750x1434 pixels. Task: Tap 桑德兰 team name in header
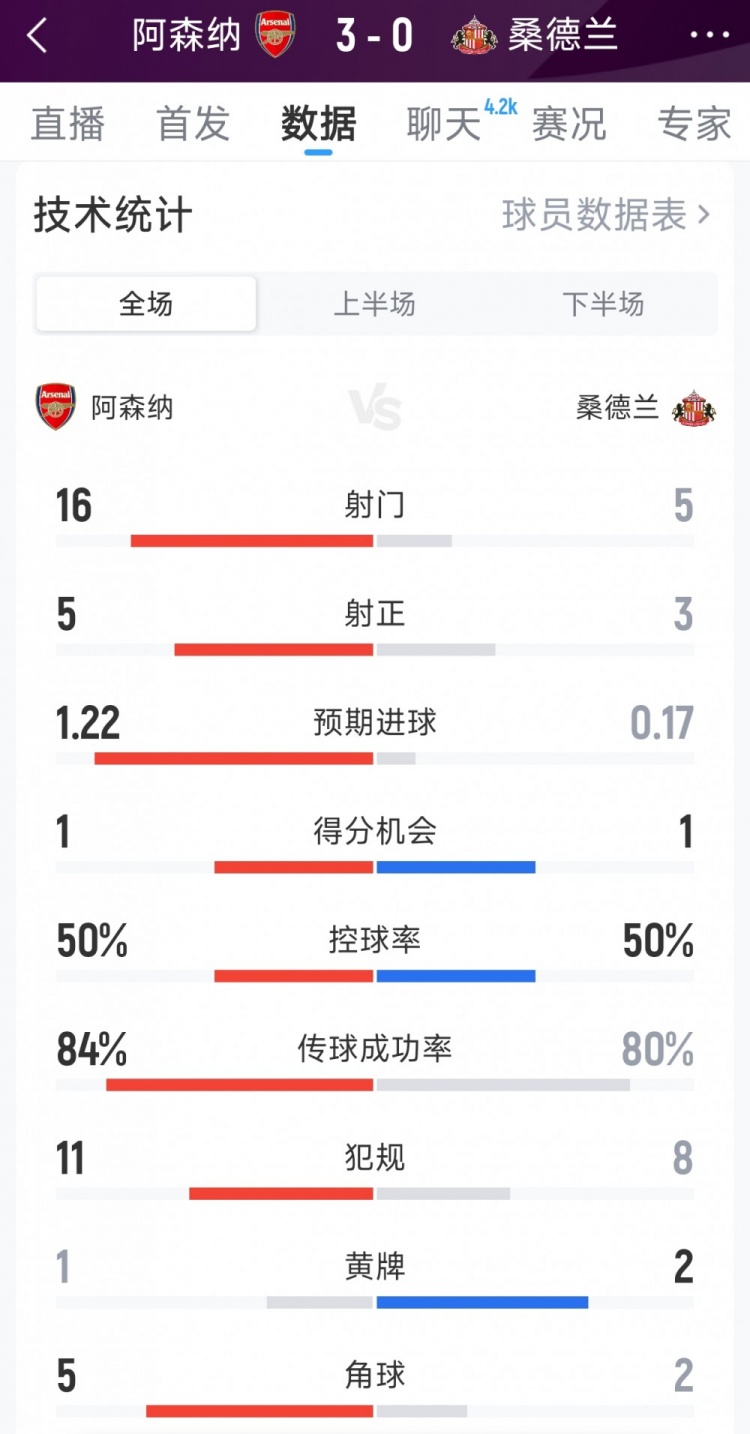pyautogui.click(x=563, y=36)
